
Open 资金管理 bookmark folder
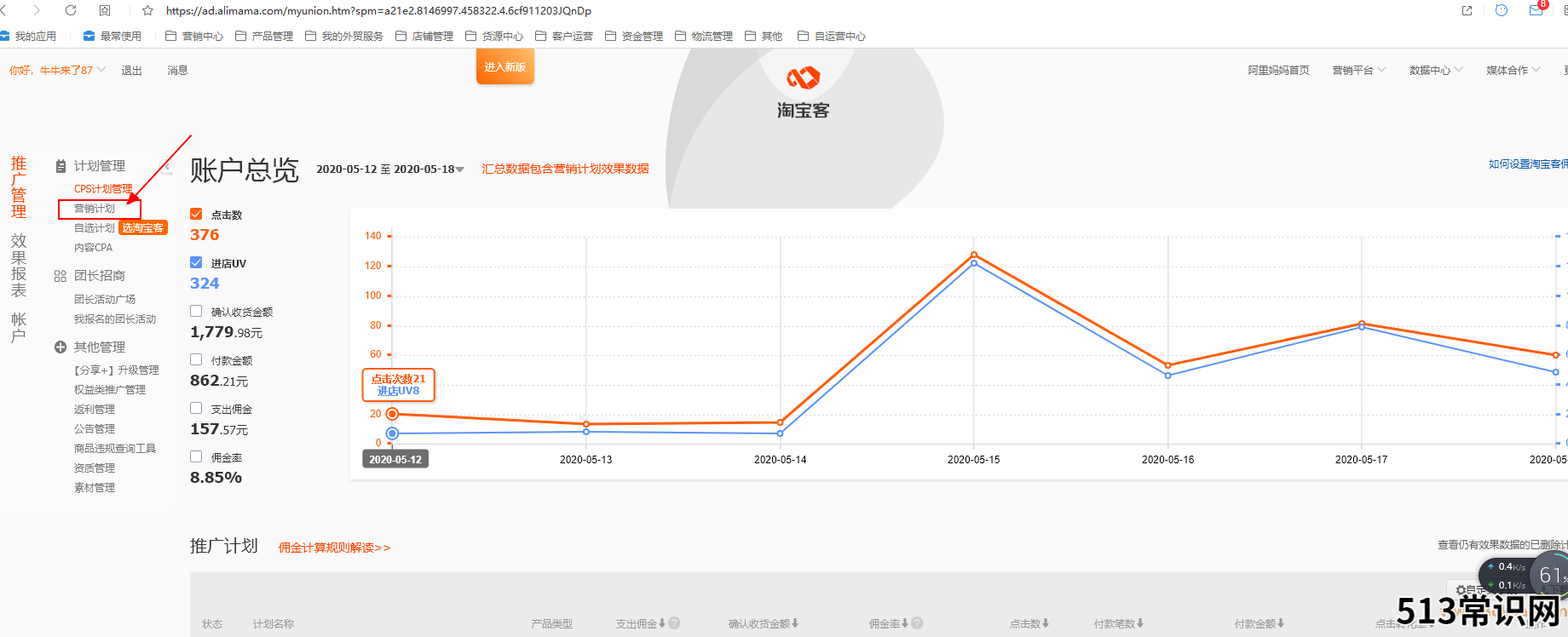[634, 36]
